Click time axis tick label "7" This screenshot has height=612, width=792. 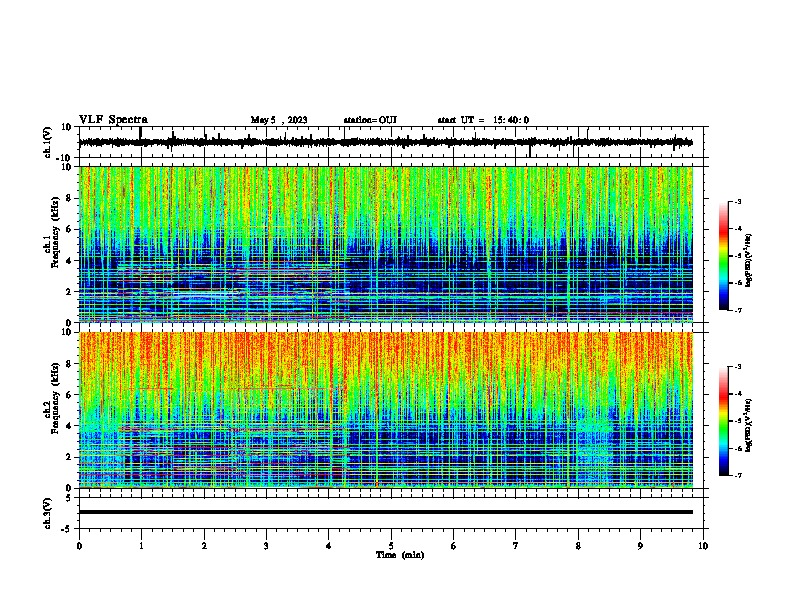point(516,546)
